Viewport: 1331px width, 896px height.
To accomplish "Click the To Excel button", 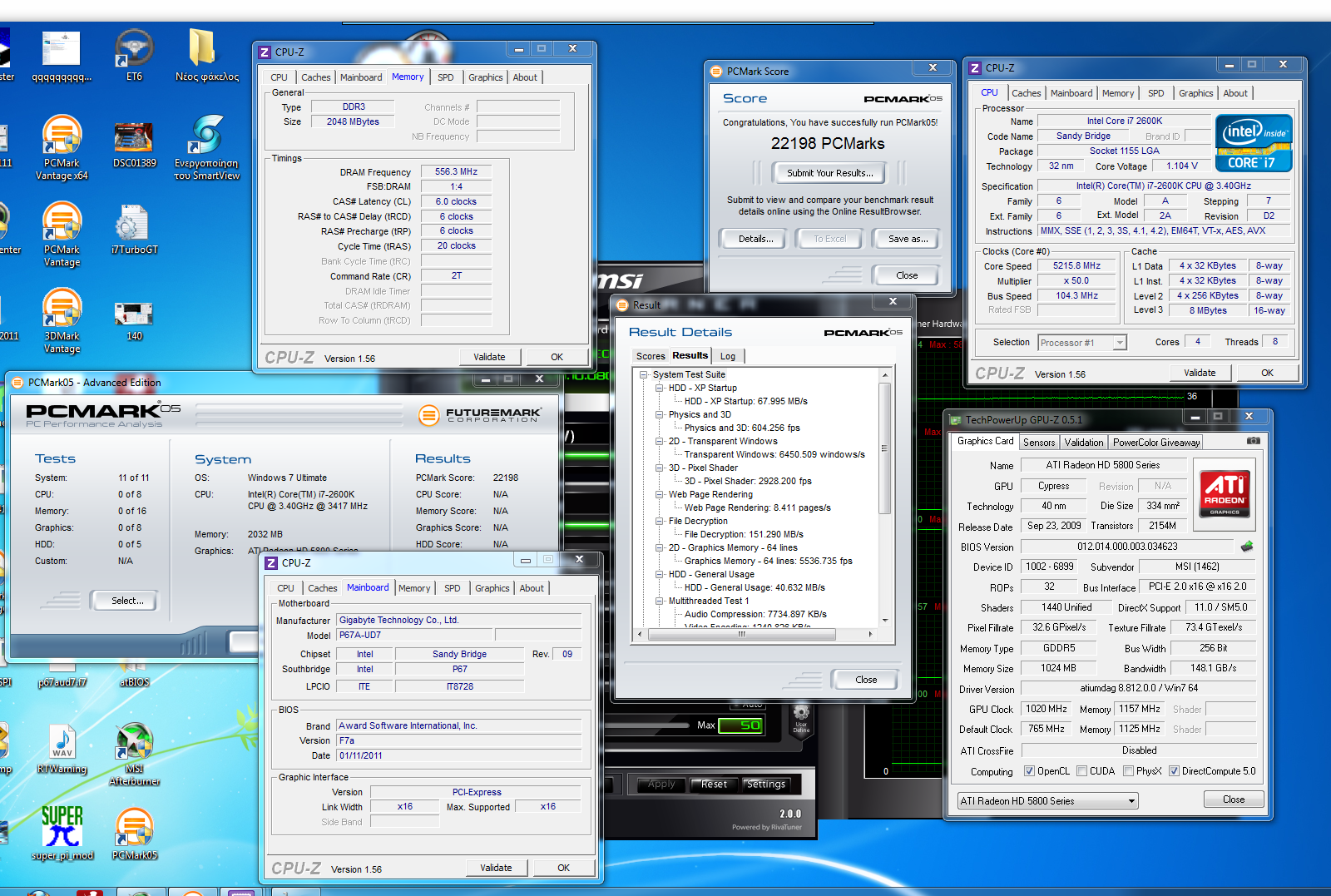I will coord(830,239).
